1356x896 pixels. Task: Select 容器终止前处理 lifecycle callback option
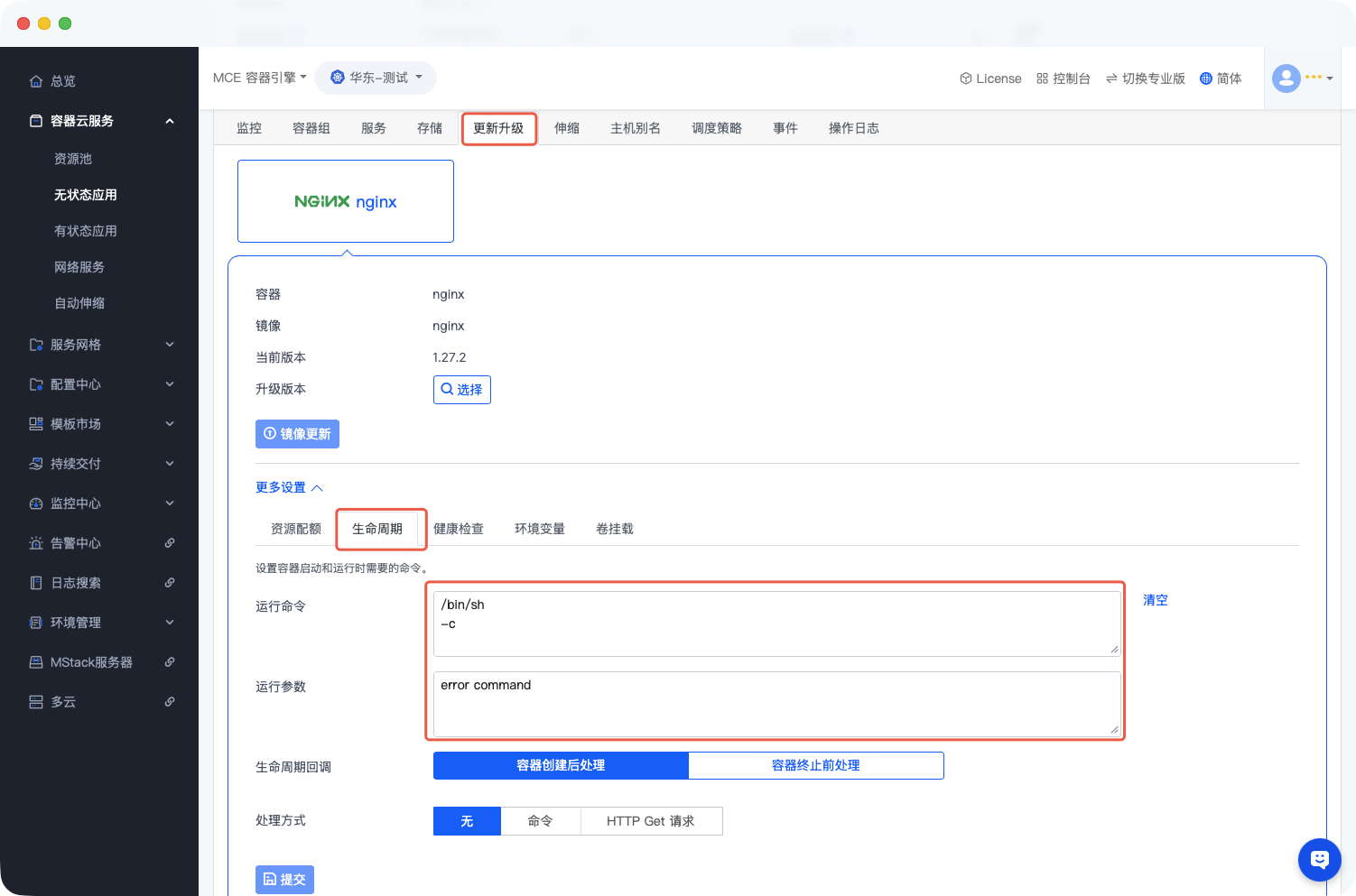pos(815,765)
